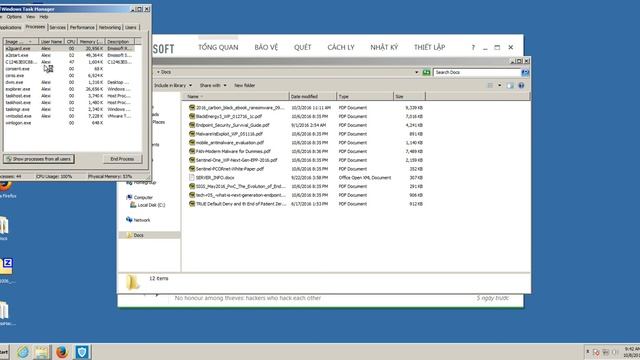Open the View menu in Task Manager
This screenshot has width=640, height=360.
point(31,17)
